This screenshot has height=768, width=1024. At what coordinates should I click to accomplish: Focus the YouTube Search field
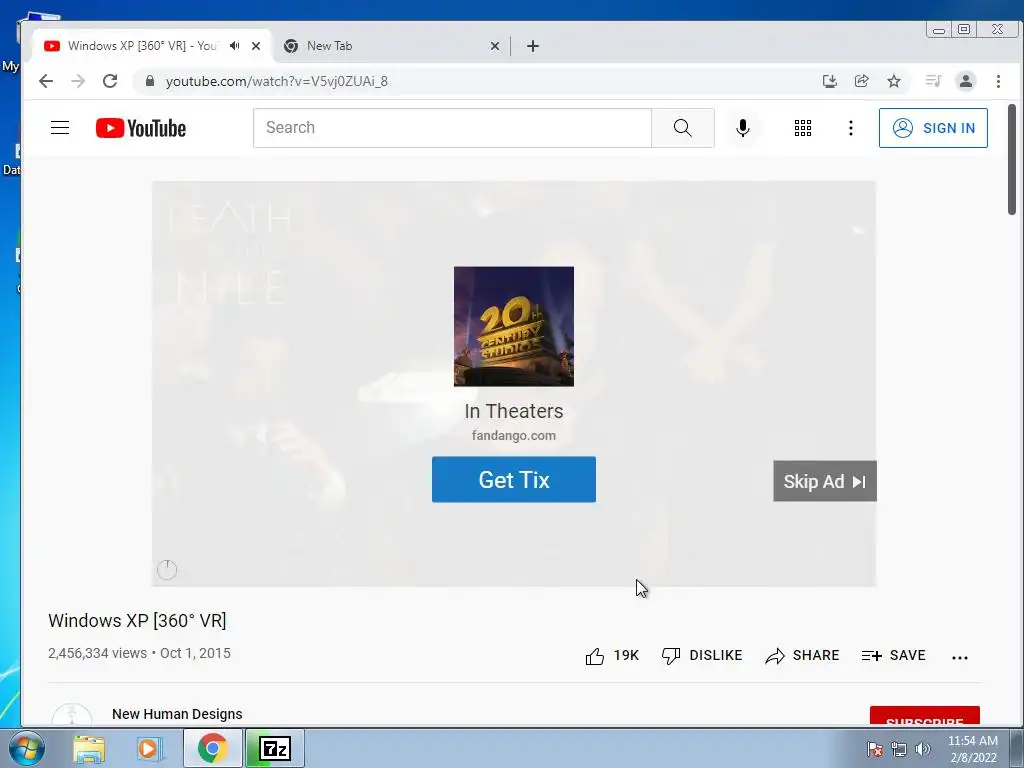pyautogui.click(x=452, y=127)
